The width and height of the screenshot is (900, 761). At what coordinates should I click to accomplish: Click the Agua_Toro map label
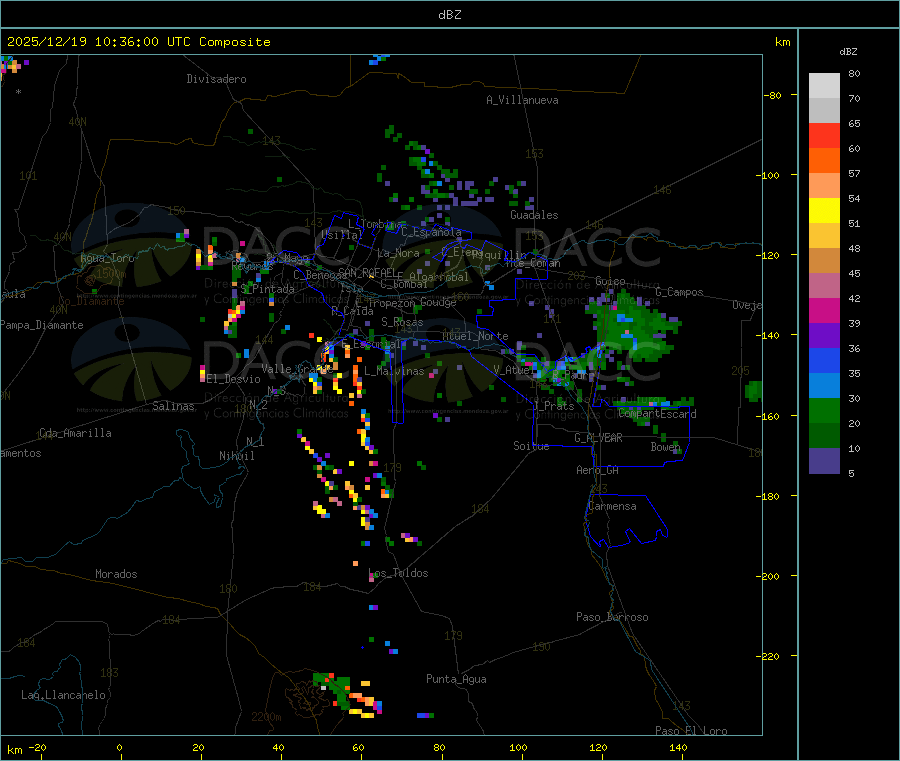point(107,258)
